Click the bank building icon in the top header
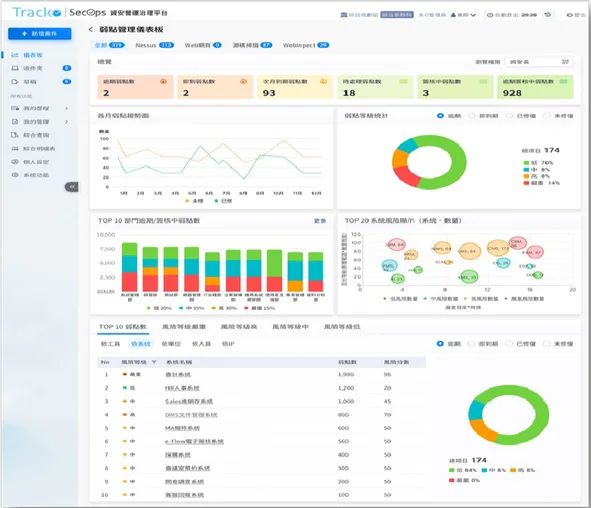591x508 pixels. point(344,15)
